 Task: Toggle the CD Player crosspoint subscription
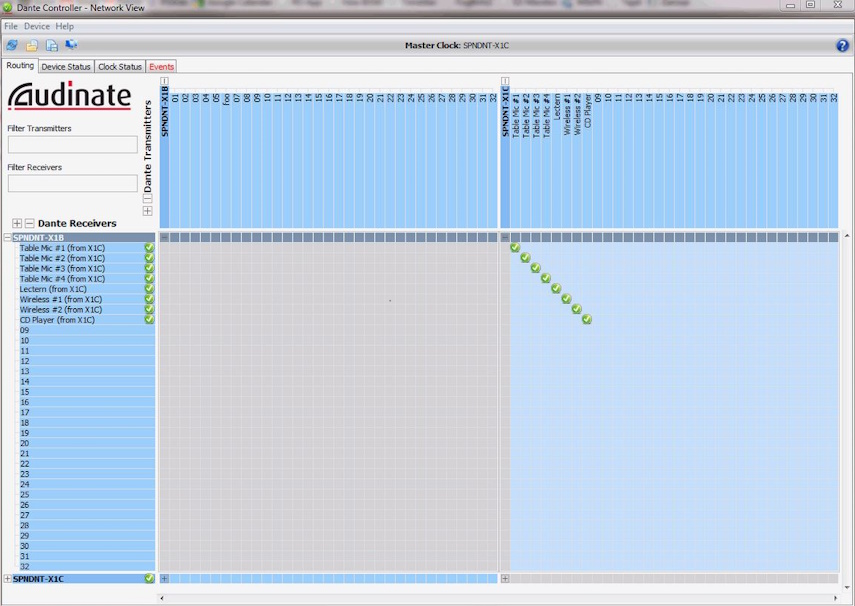(587, 320)
